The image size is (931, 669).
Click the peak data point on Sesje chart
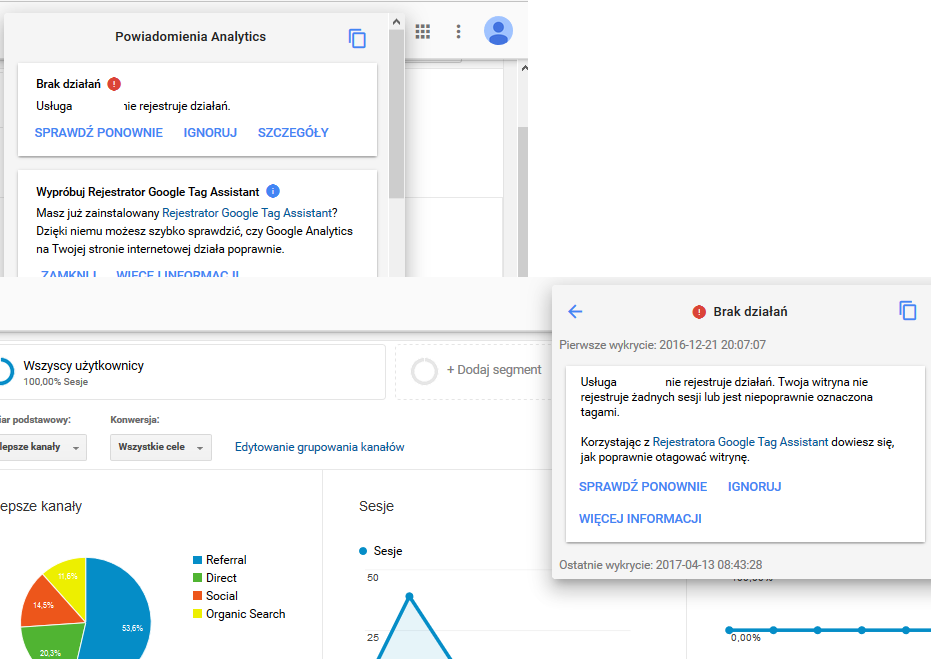click(x=409, y=596)
